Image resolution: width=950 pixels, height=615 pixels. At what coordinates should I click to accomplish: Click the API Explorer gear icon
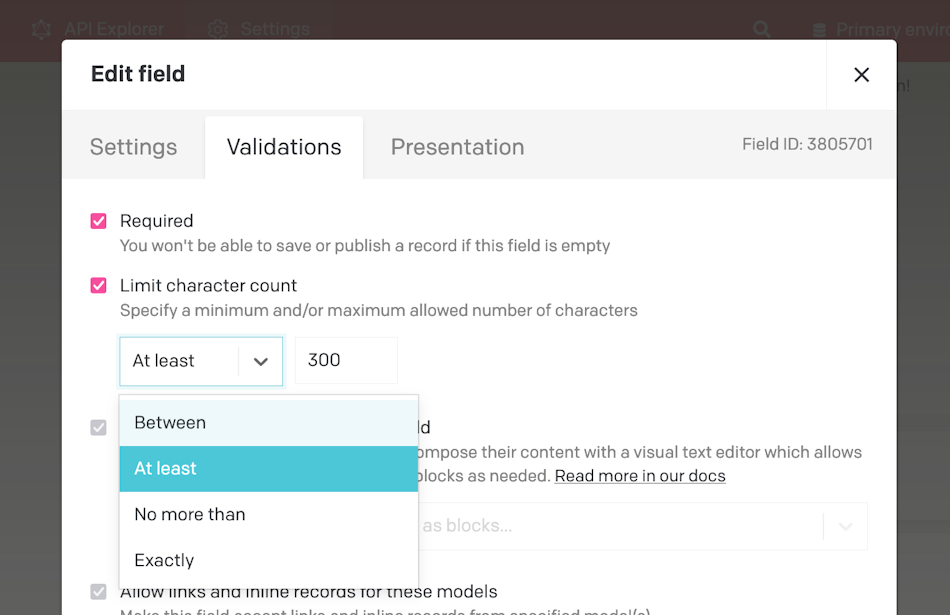[x=40, y=29]
